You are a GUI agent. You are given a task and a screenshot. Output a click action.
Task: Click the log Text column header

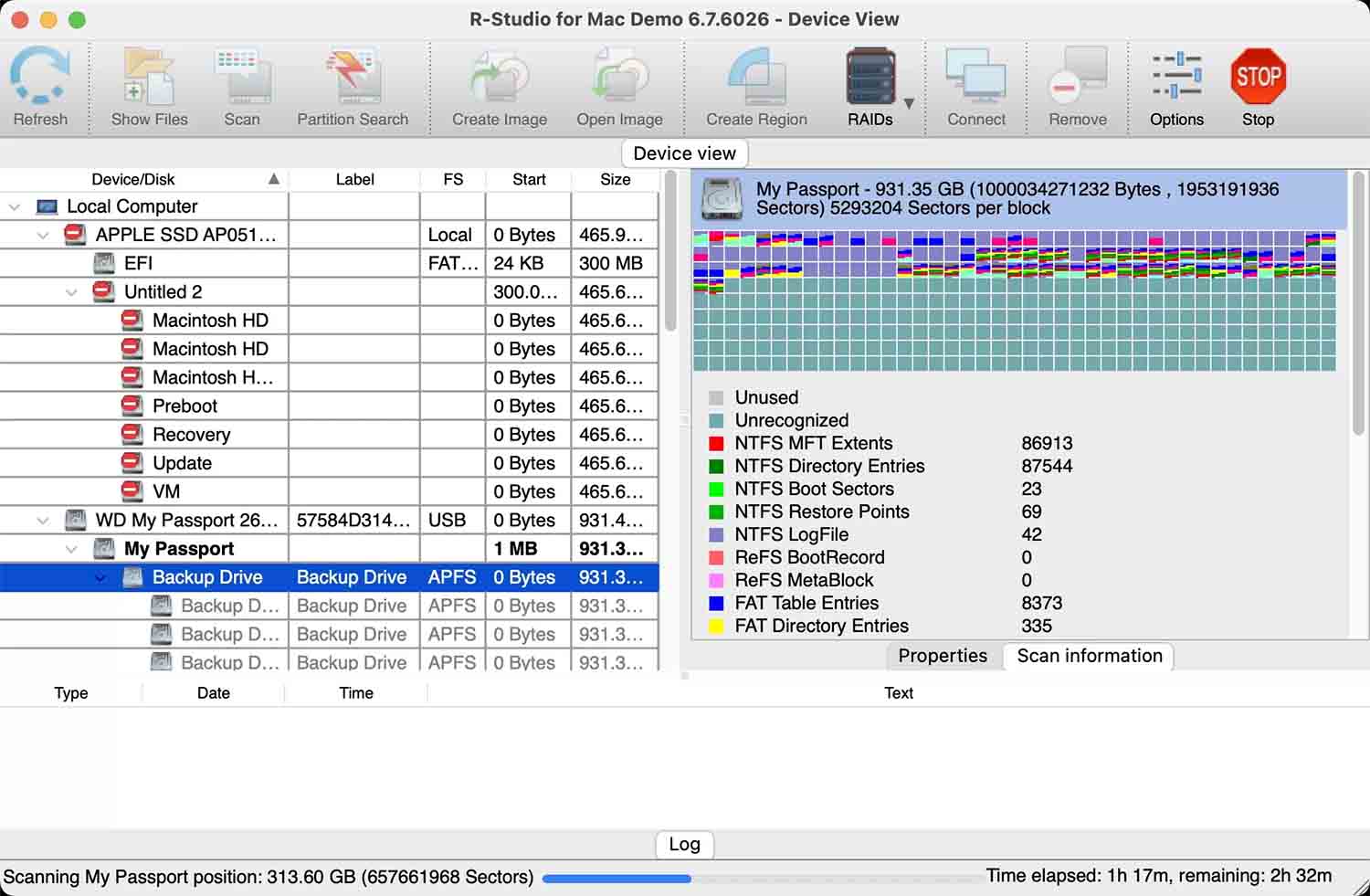pyautogui.click(x=899, y=693)
